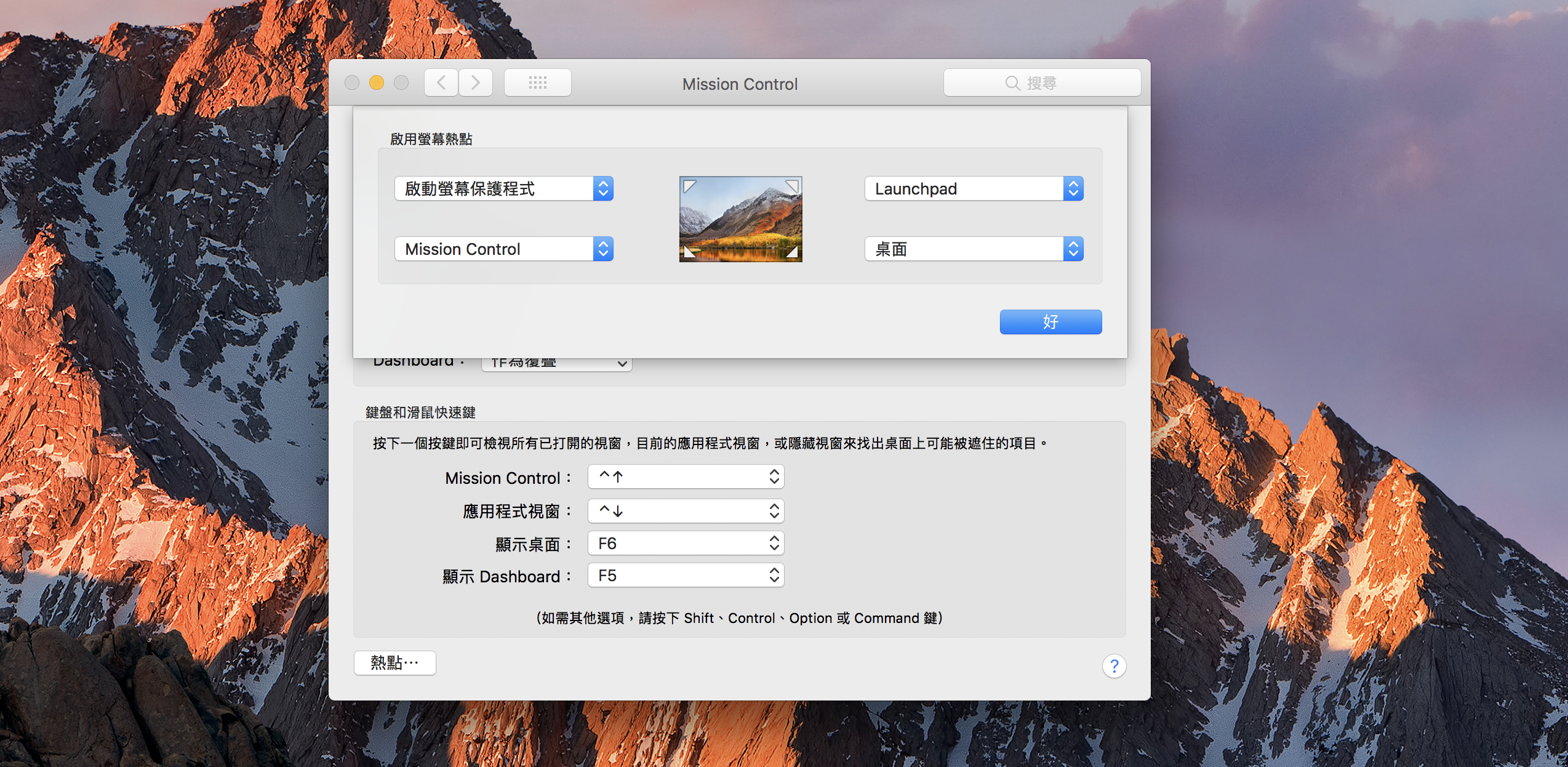Open the 顯示桌面 shortcut dropdown showing F6

[x=686, y=543]
